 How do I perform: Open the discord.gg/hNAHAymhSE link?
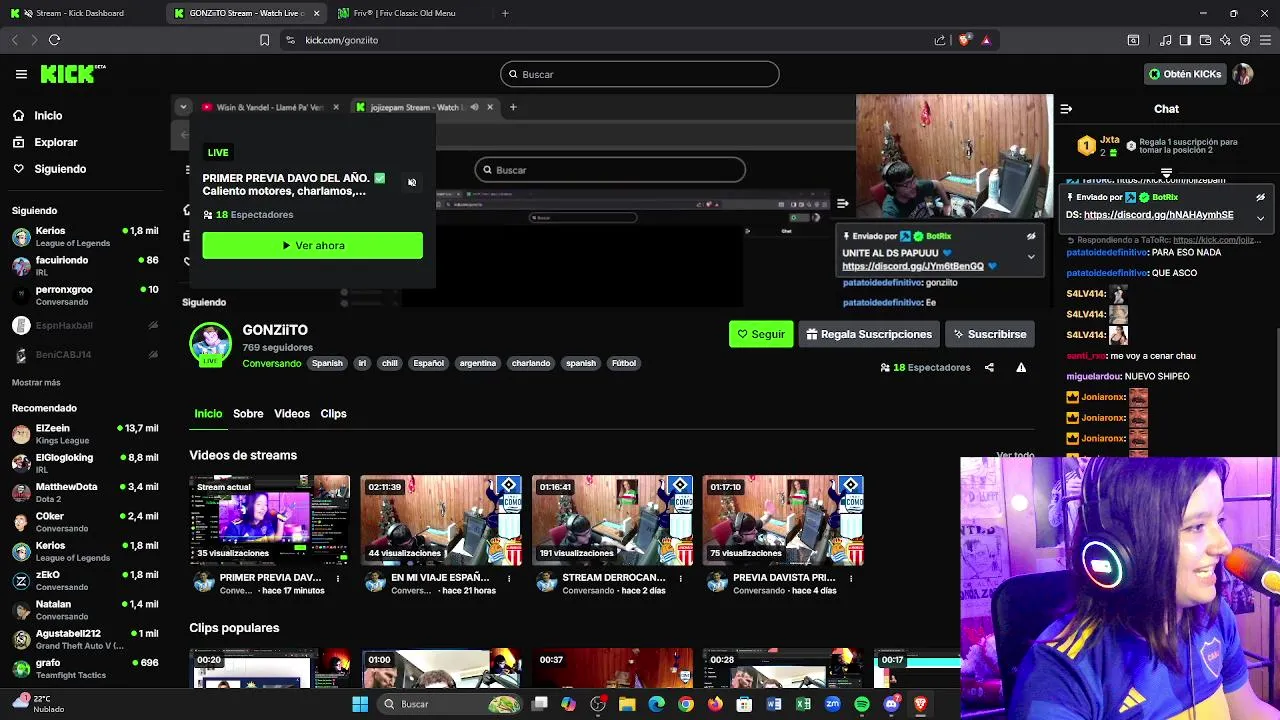tap(1158, 215)
